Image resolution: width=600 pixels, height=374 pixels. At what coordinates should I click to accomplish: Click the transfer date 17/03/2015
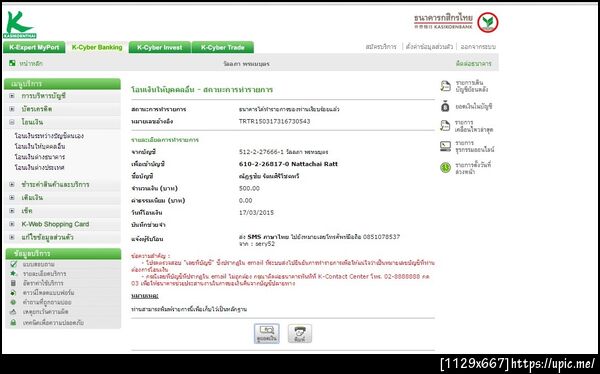pos(256,212)
